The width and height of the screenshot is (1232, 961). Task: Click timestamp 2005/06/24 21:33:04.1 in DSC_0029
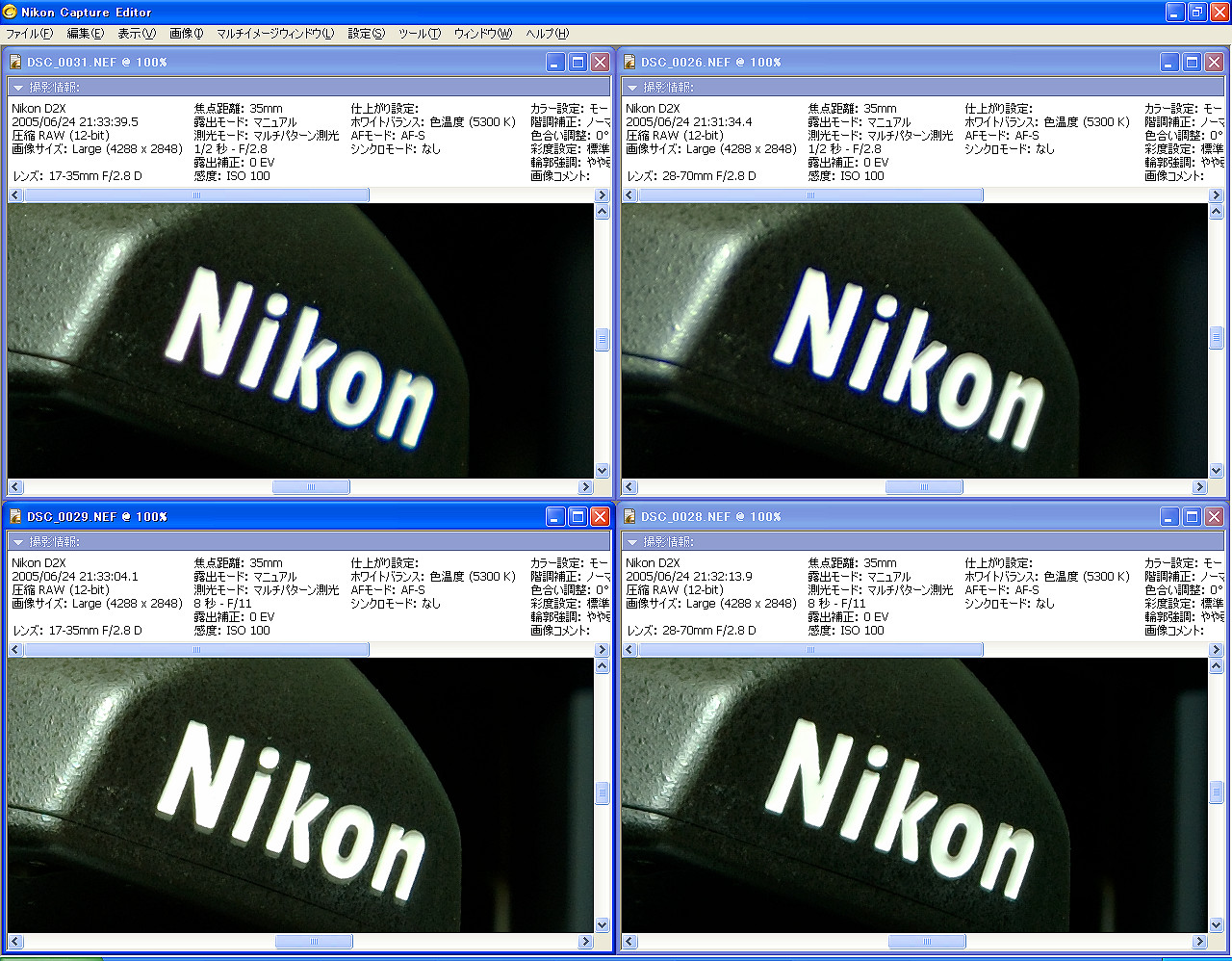click(75, 577)
